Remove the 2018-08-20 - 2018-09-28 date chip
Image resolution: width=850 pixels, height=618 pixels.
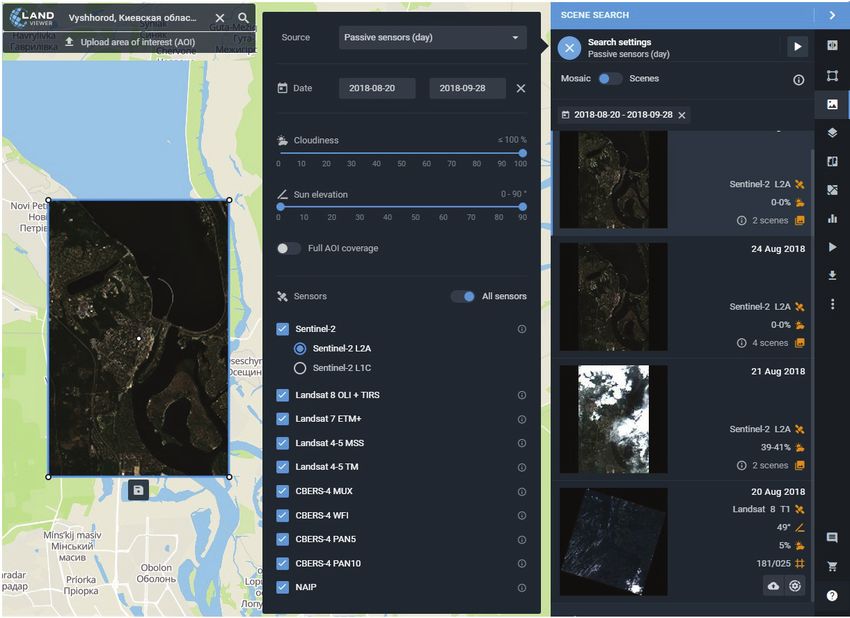[x=682, y=115]
